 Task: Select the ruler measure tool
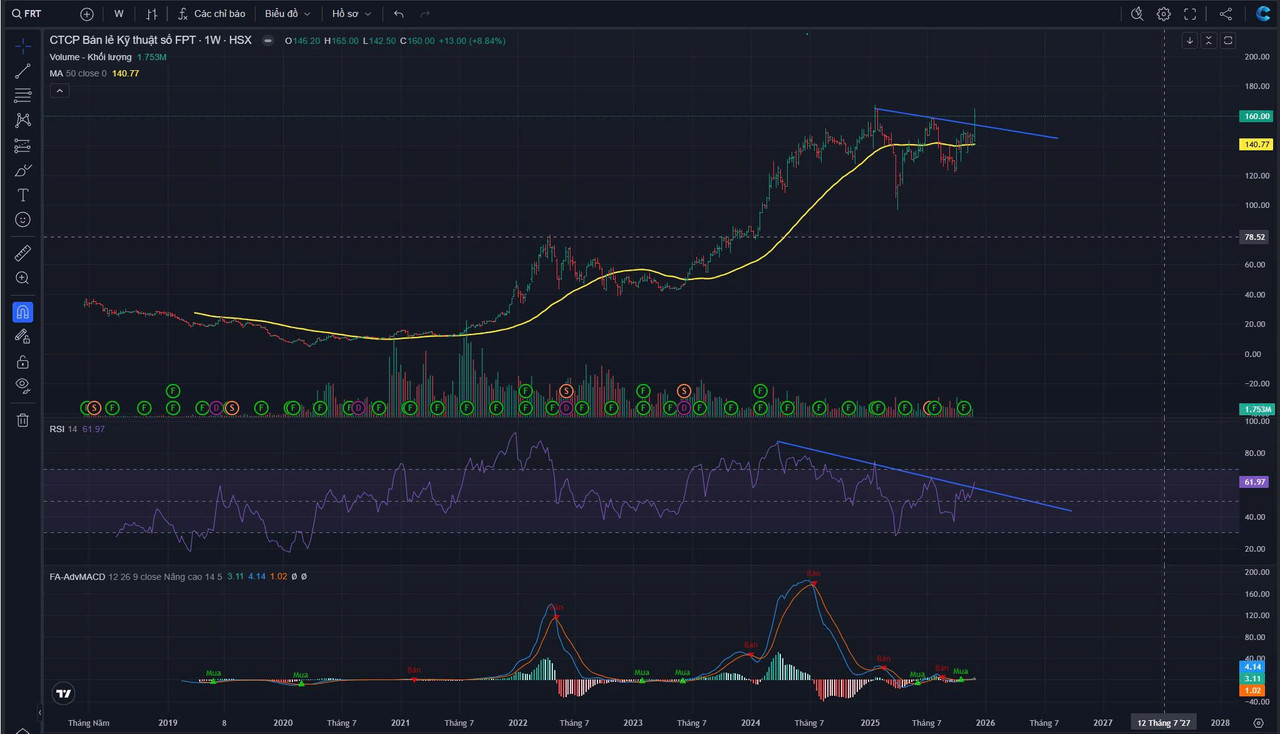click(x=22, y=253)
